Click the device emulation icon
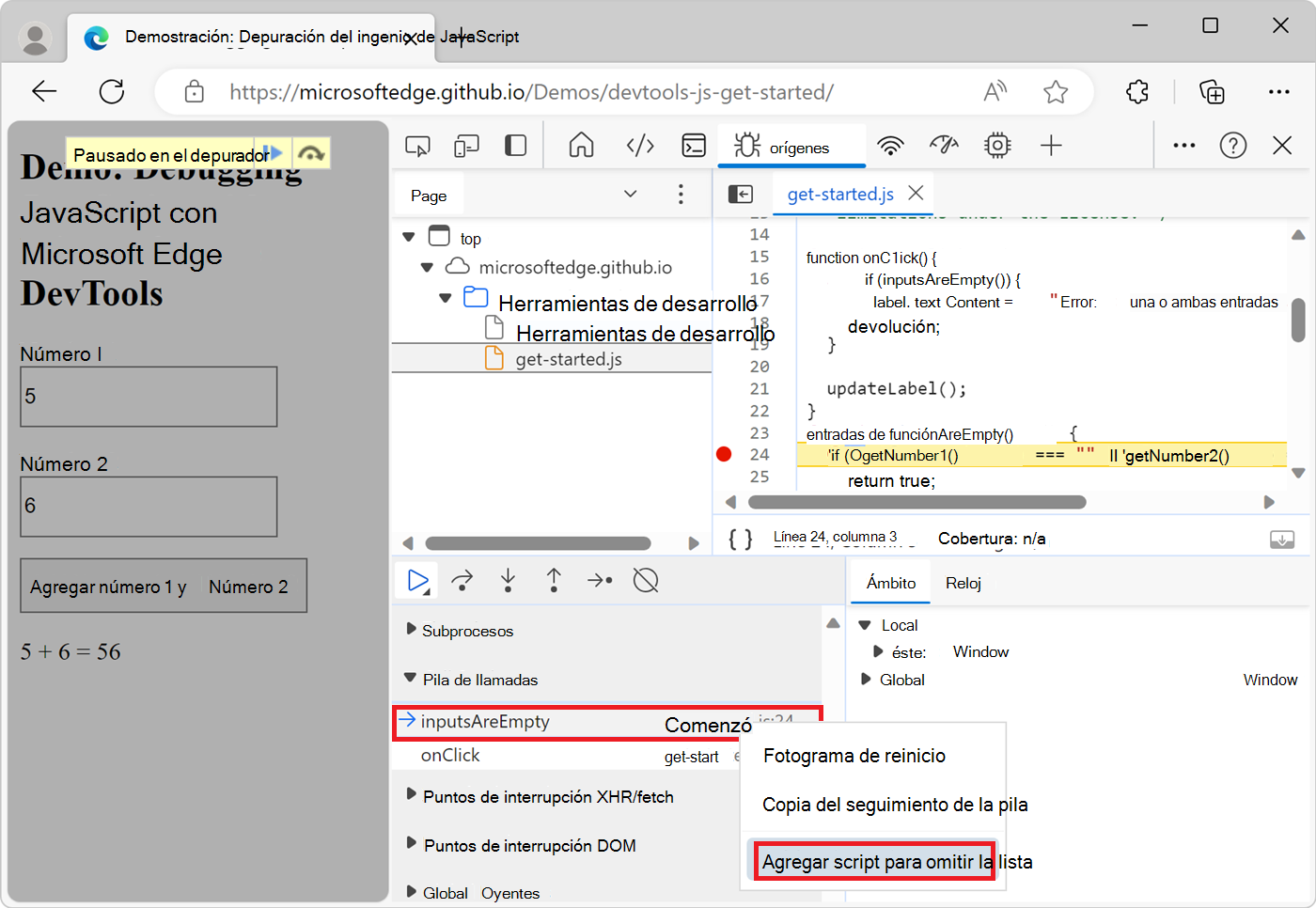This screenshot has width=1316, height=908. tap(465, 146)
